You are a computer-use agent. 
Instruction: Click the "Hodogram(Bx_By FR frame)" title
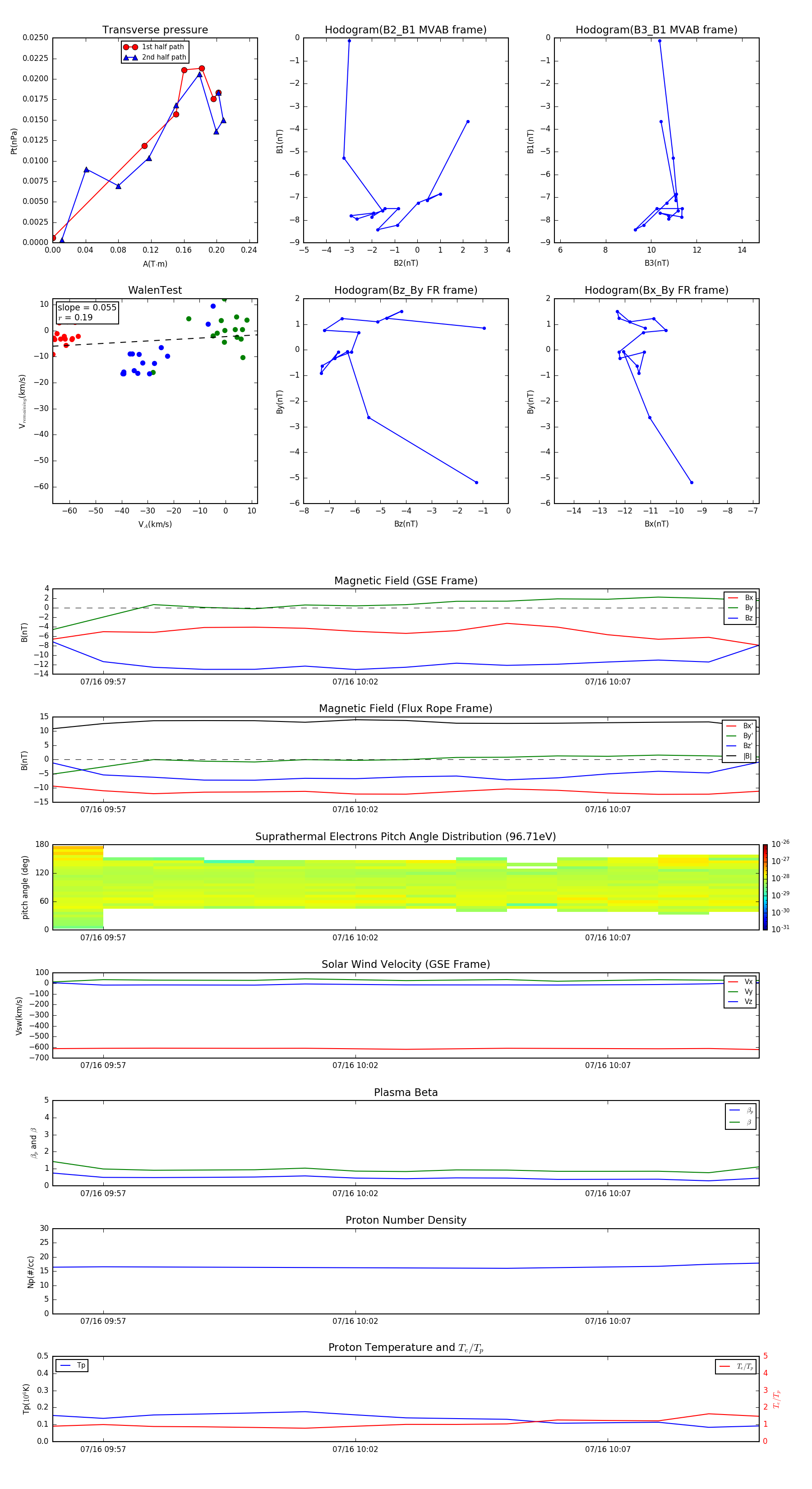coord(656,290)
